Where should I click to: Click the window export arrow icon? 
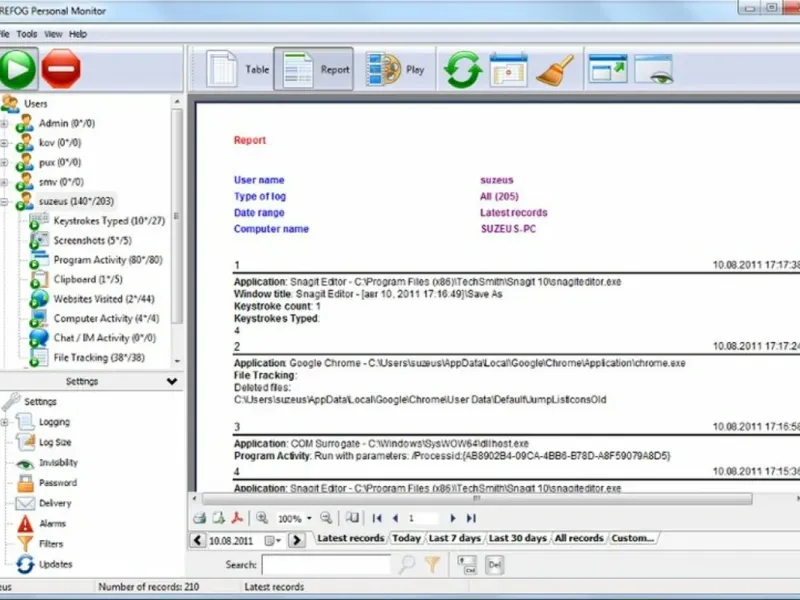click(608, 68)
